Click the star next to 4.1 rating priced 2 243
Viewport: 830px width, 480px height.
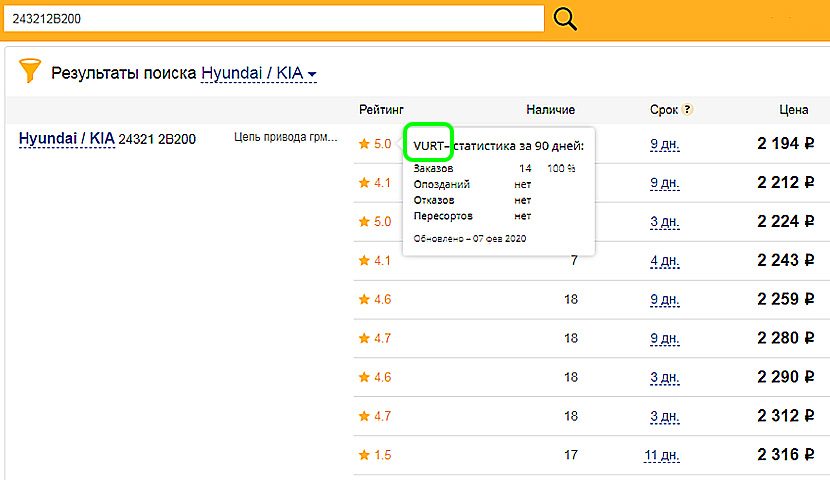pyautogui.click(x=364, y=260)
